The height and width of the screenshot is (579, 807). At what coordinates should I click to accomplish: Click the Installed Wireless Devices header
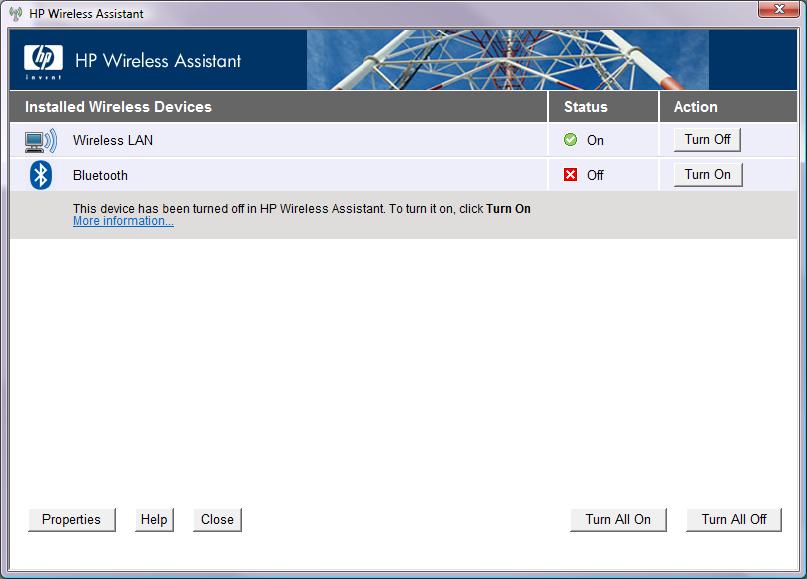point(118,107)
